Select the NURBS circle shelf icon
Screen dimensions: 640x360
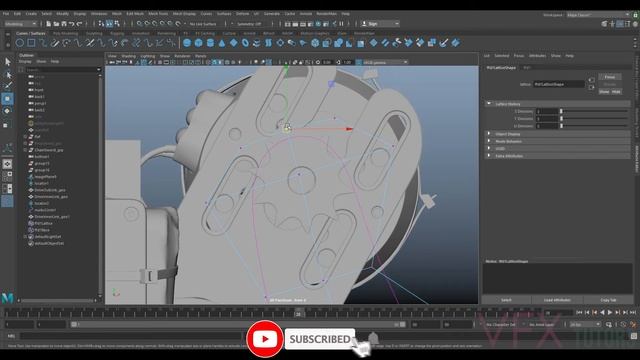click(20, 42)
